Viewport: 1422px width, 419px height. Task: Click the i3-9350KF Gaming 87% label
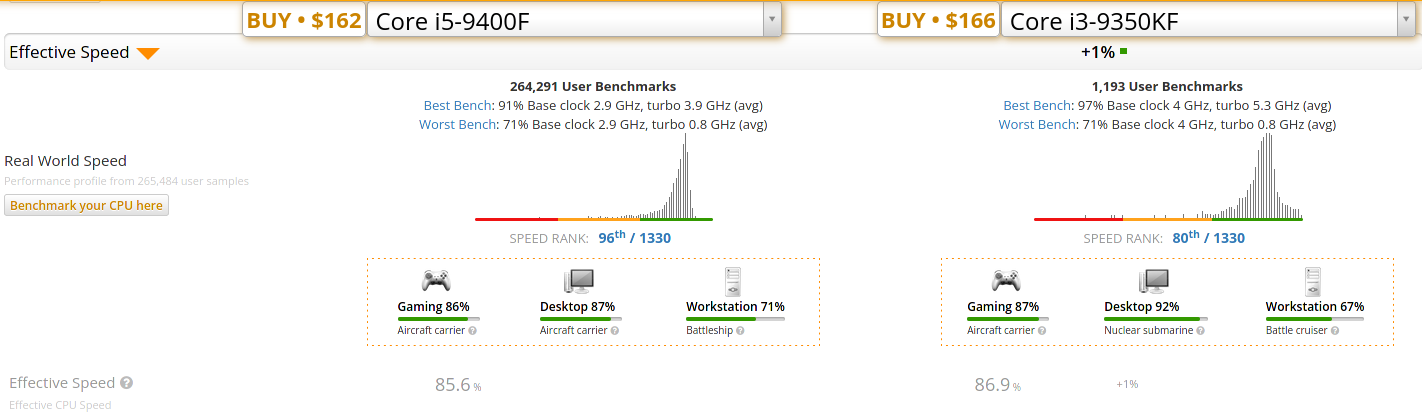point(1003,306)
